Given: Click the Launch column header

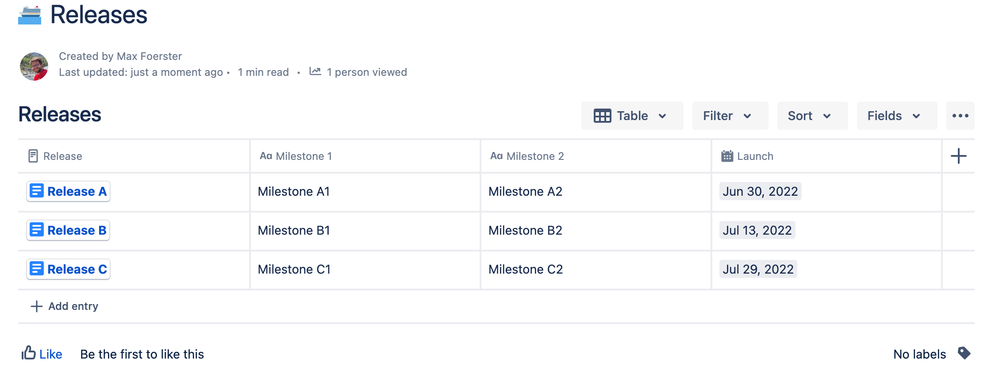Looking at the screenshot, I should (x=826, y=156).
